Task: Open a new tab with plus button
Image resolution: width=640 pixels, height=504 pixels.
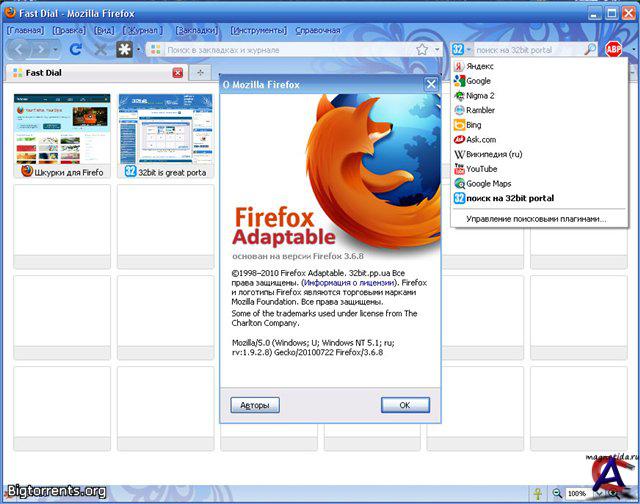Action: pyautogui.click(x=200, y=73)
